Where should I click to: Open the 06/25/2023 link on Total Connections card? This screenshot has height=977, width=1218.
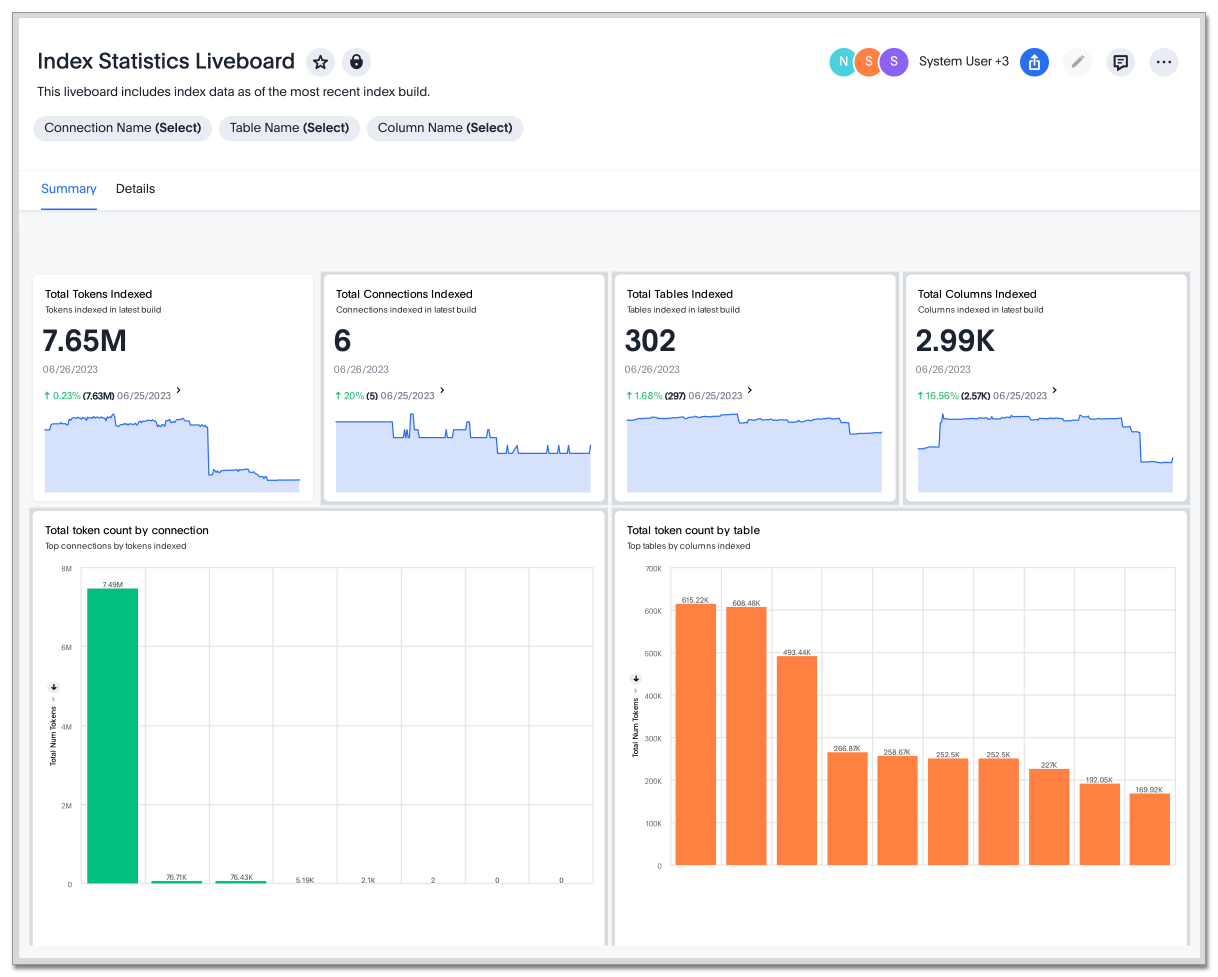point(410,395)
